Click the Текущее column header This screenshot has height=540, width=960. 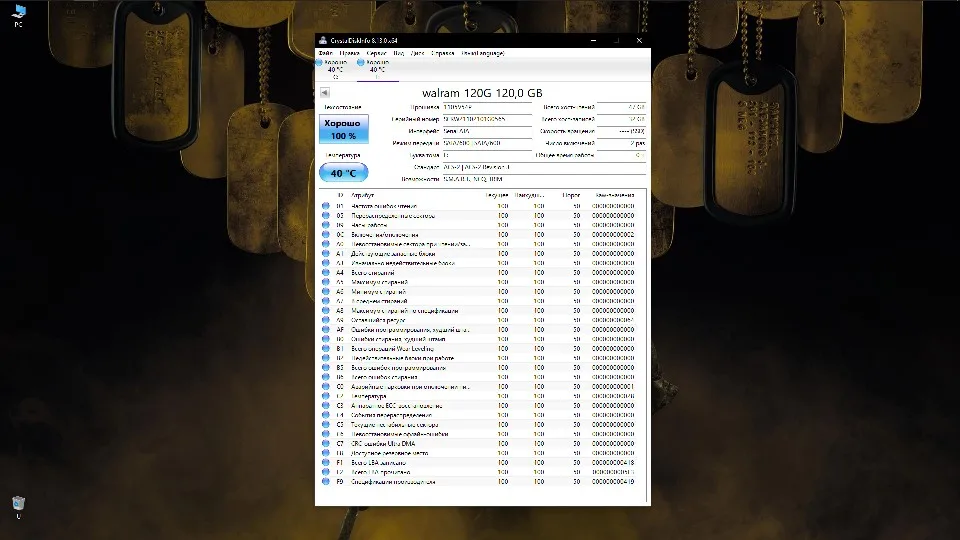497,195
